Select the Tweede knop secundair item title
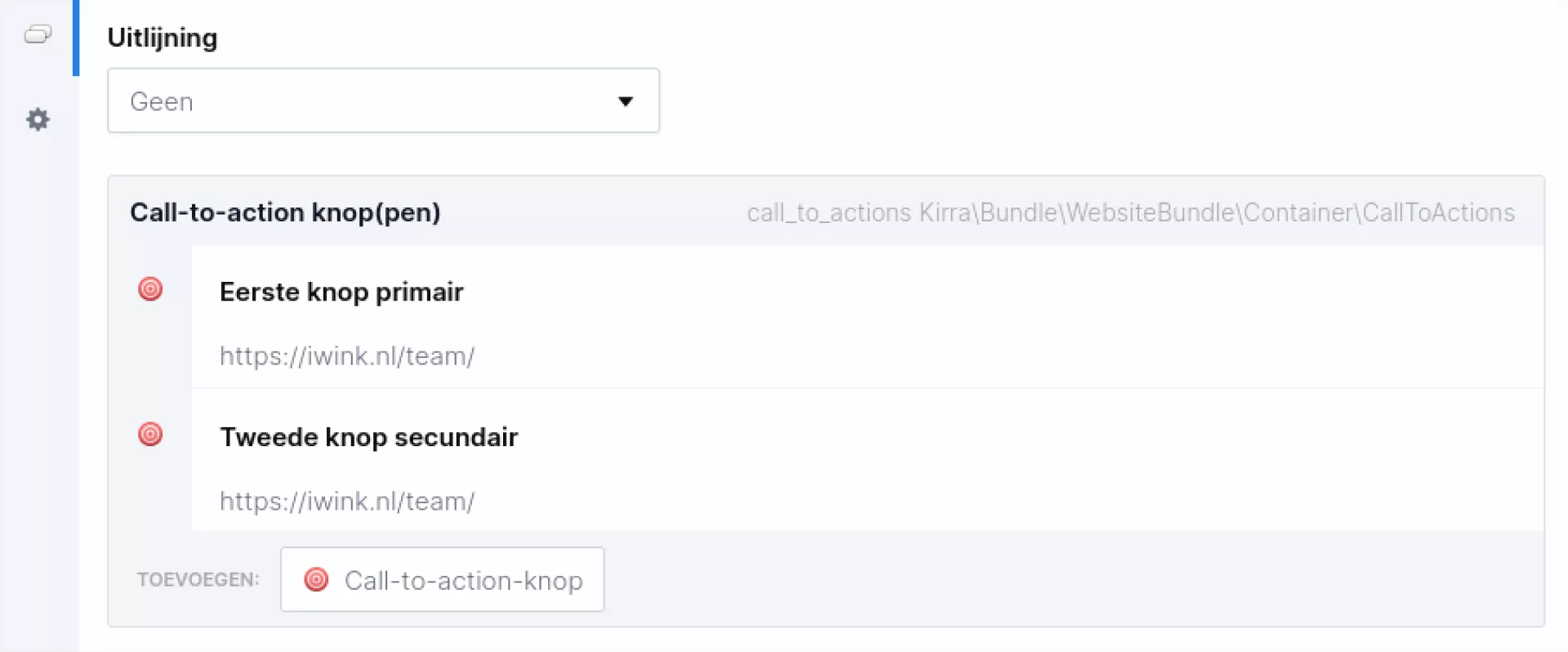The image size is (1568, 652). [x=368, y=437]
